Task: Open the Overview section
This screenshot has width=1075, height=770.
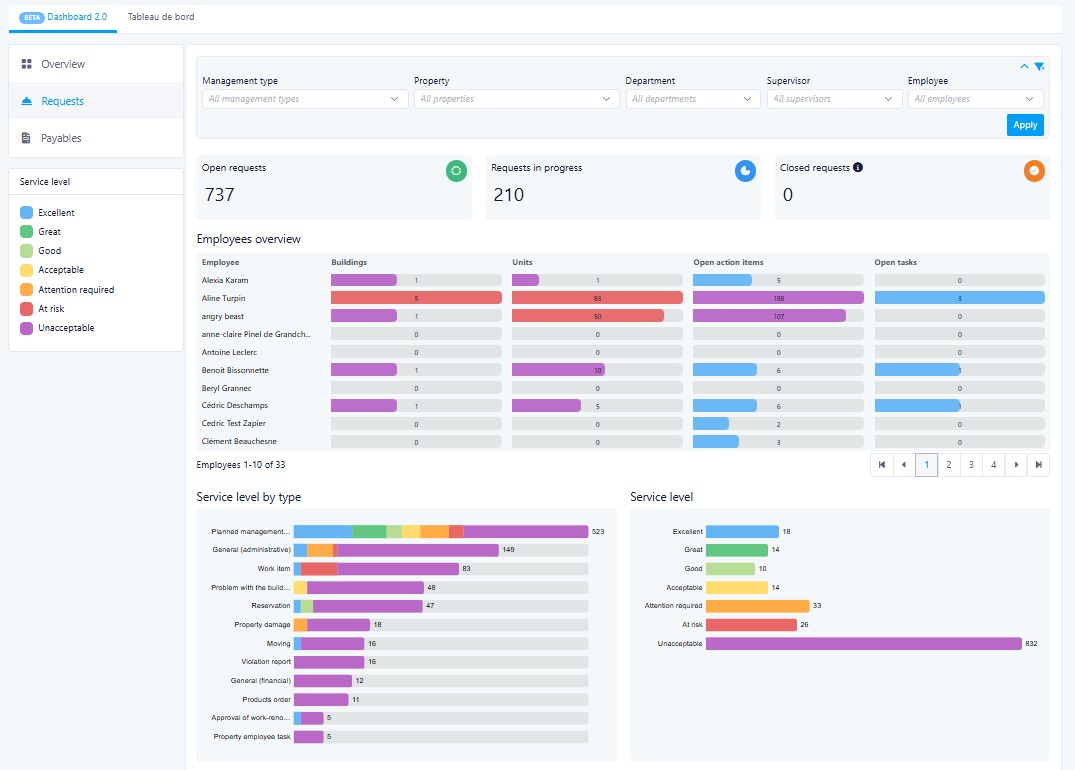Action: point(96,64)
